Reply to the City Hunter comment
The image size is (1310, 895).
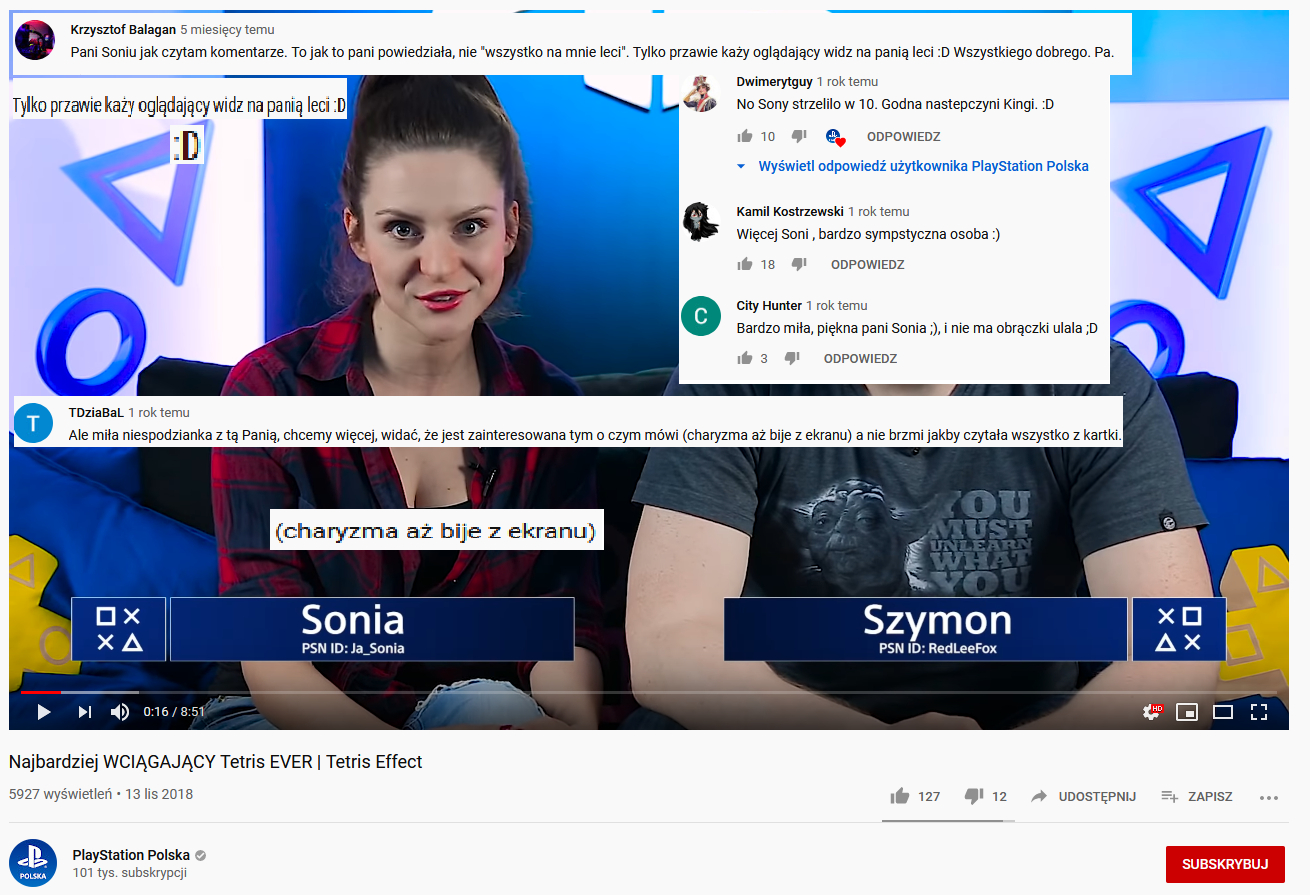click(x=860, y=358)
